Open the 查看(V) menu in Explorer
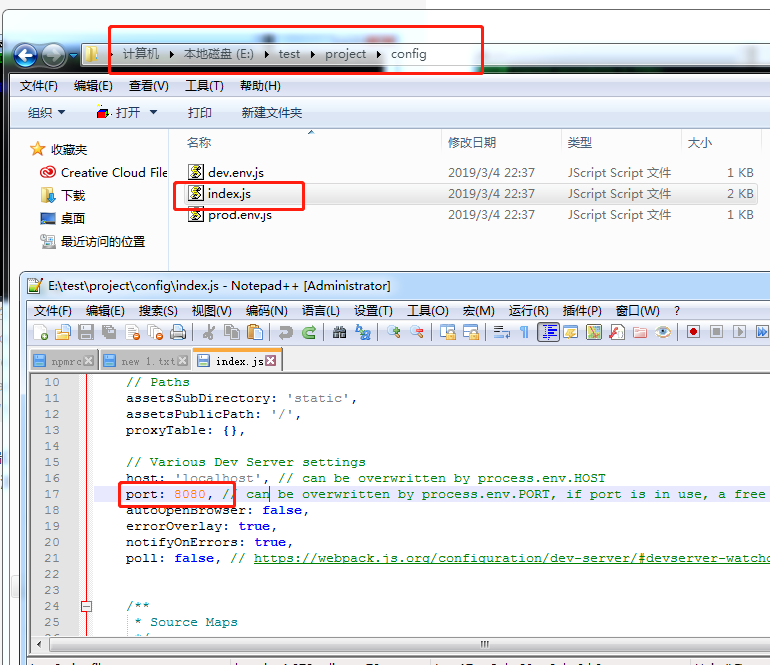Viewport: 770px width, 665px height. (148, 86)
